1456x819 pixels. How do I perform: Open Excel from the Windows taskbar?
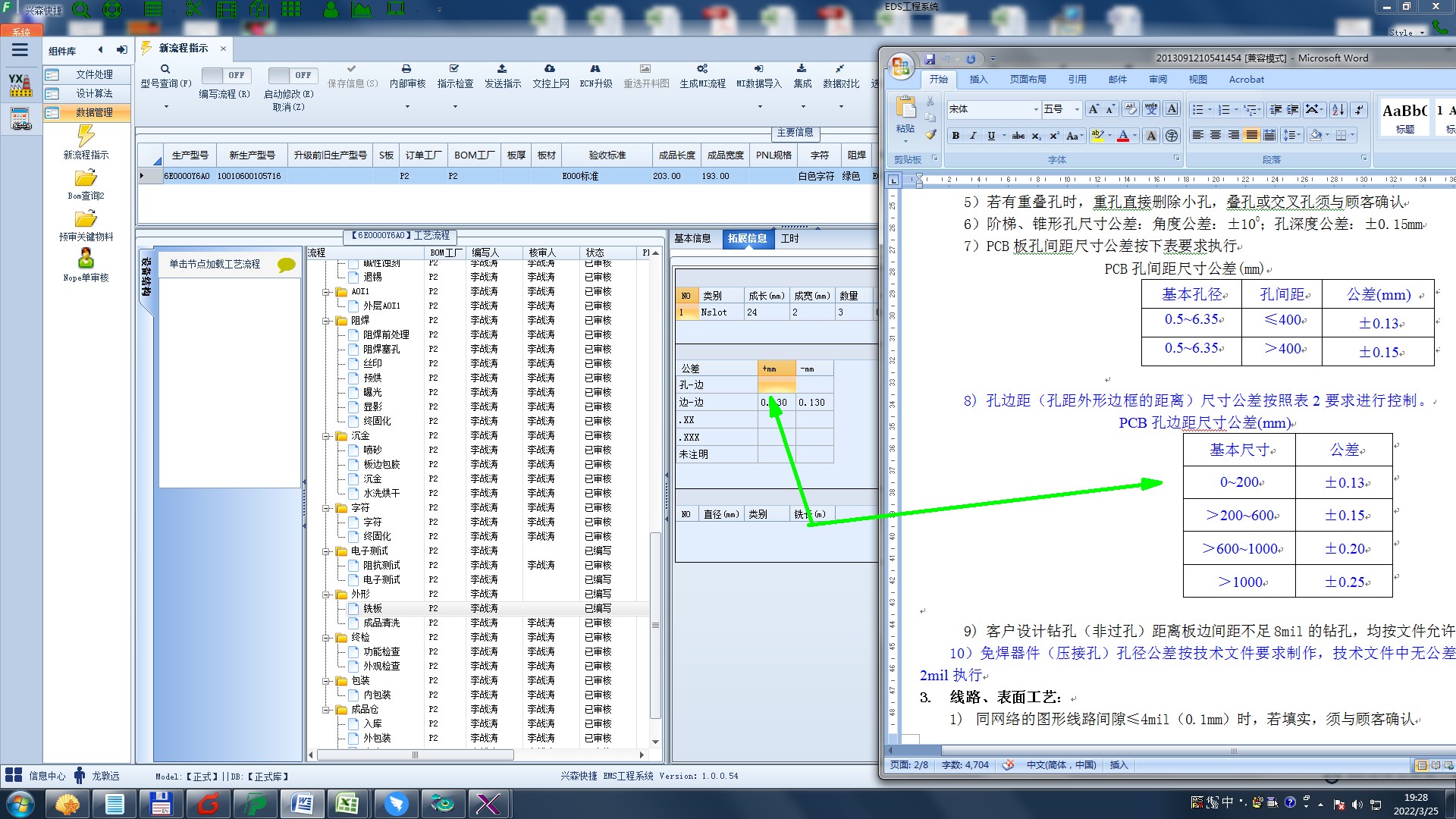click(x=347, y=803)
